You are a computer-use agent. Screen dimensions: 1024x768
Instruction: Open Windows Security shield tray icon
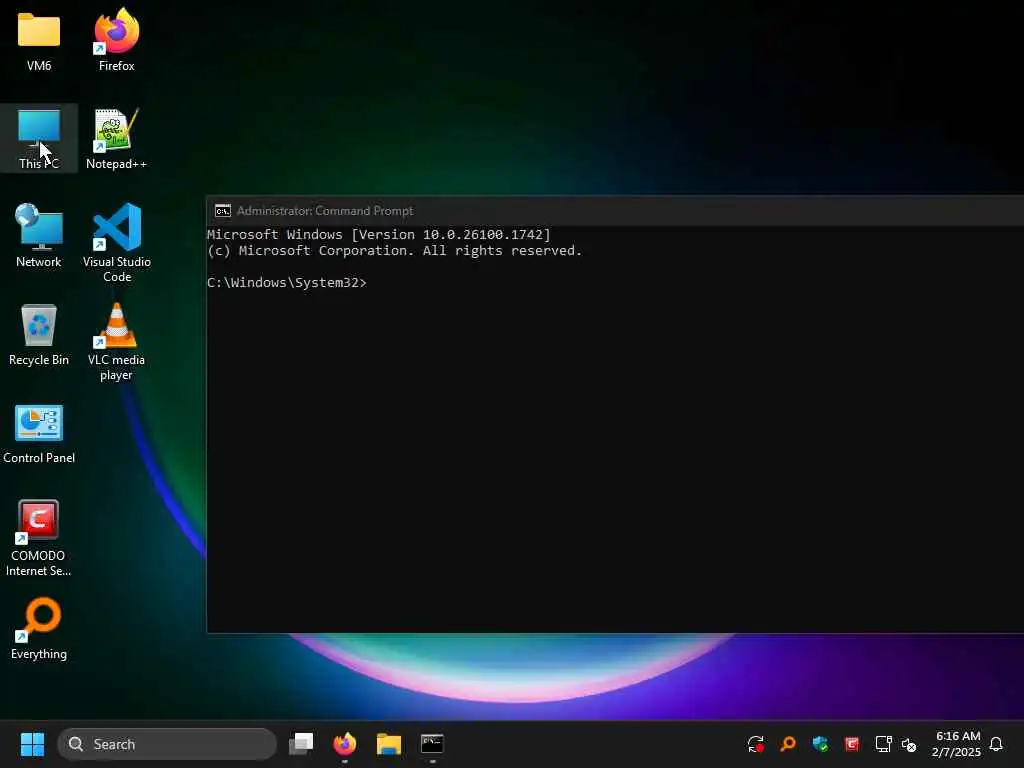(x=820, y=744)
